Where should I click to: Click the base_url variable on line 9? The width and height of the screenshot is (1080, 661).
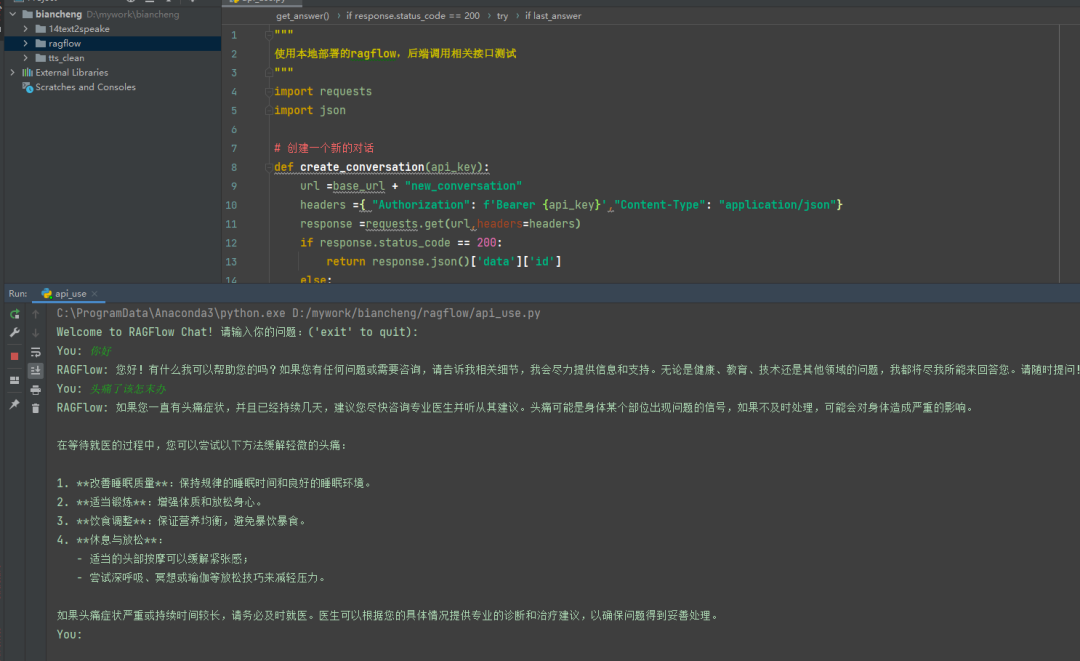point(359,186)
